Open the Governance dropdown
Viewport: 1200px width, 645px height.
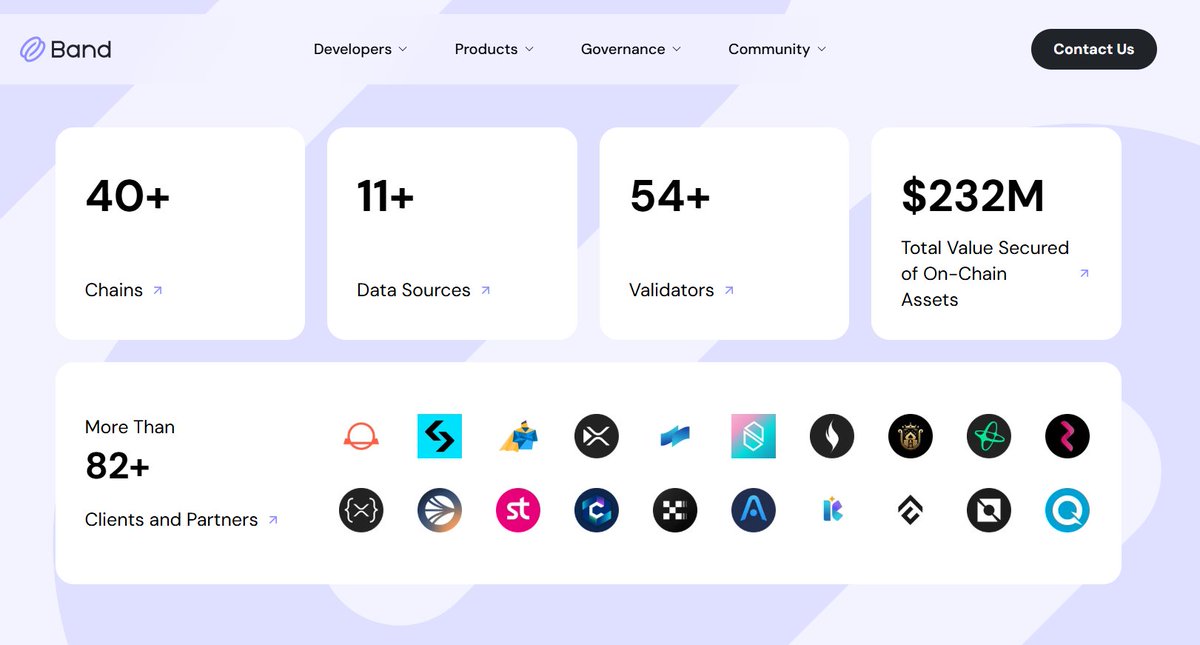coord(631,49)
